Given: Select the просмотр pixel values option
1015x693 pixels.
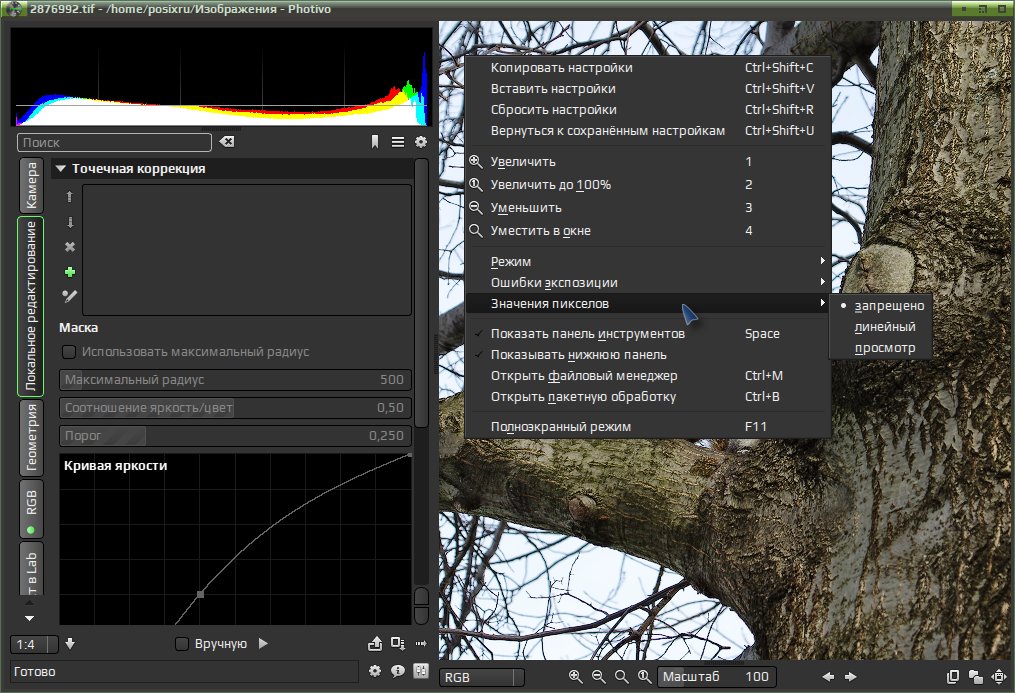Looking at the screenshot, I should [881, 347].
